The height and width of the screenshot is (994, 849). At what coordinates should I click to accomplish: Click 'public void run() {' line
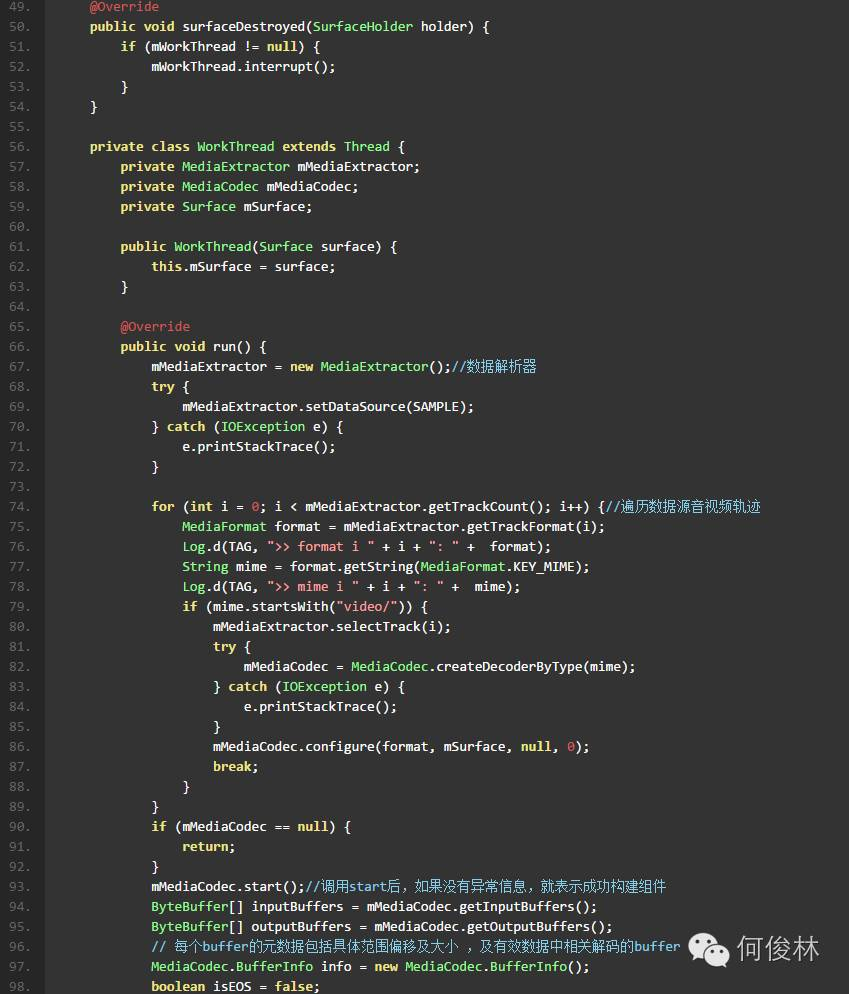(193, 347)
